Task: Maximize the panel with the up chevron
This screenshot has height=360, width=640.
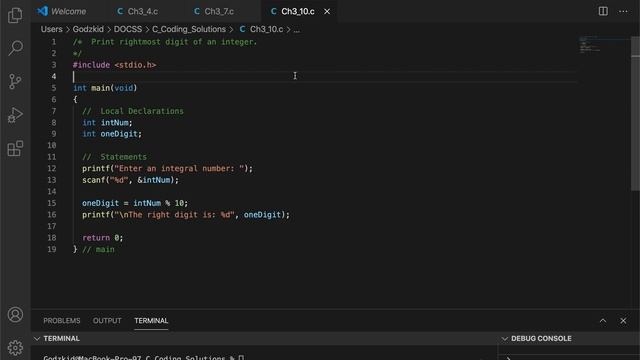Action: 602,321
